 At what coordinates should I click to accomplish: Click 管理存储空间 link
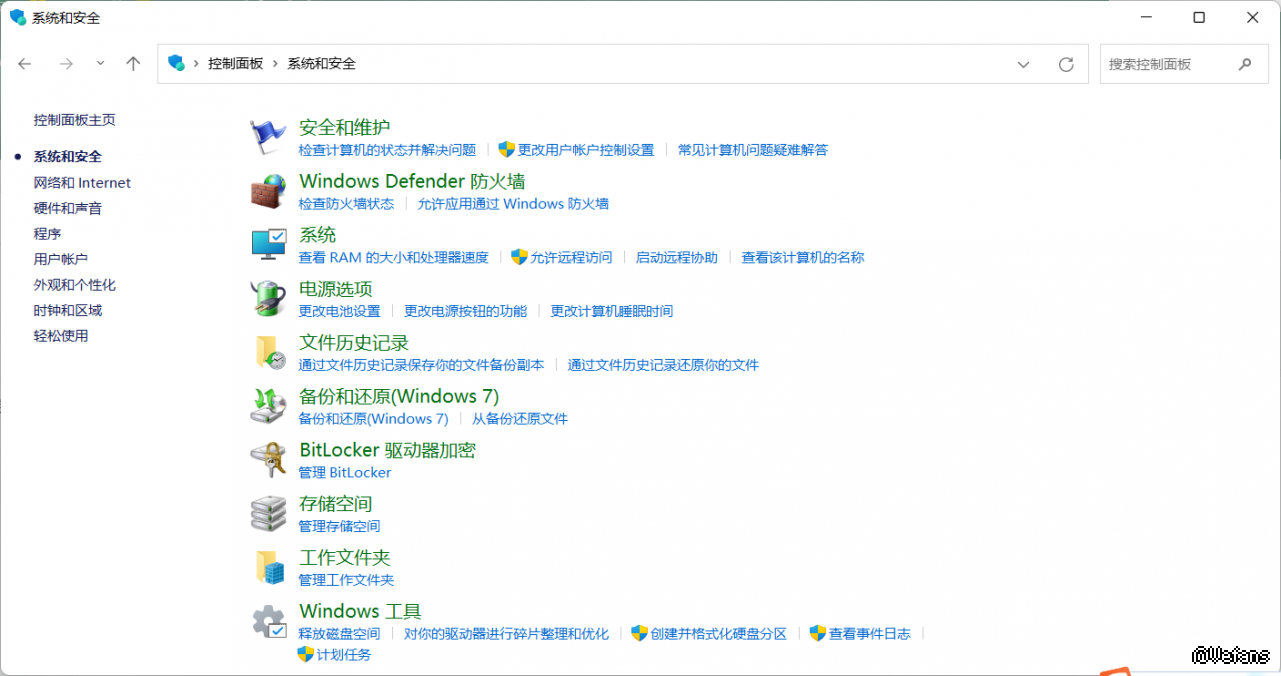pos(339,527)
